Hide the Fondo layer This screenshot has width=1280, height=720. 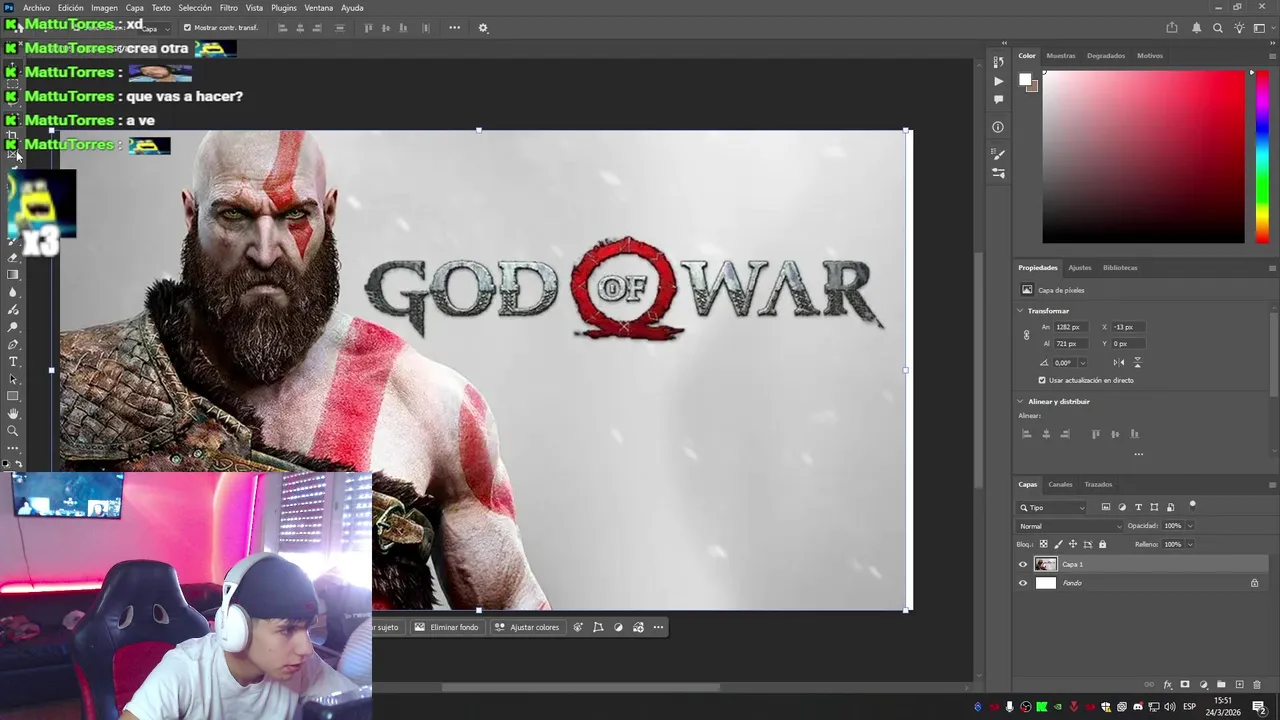point(1022,583)
